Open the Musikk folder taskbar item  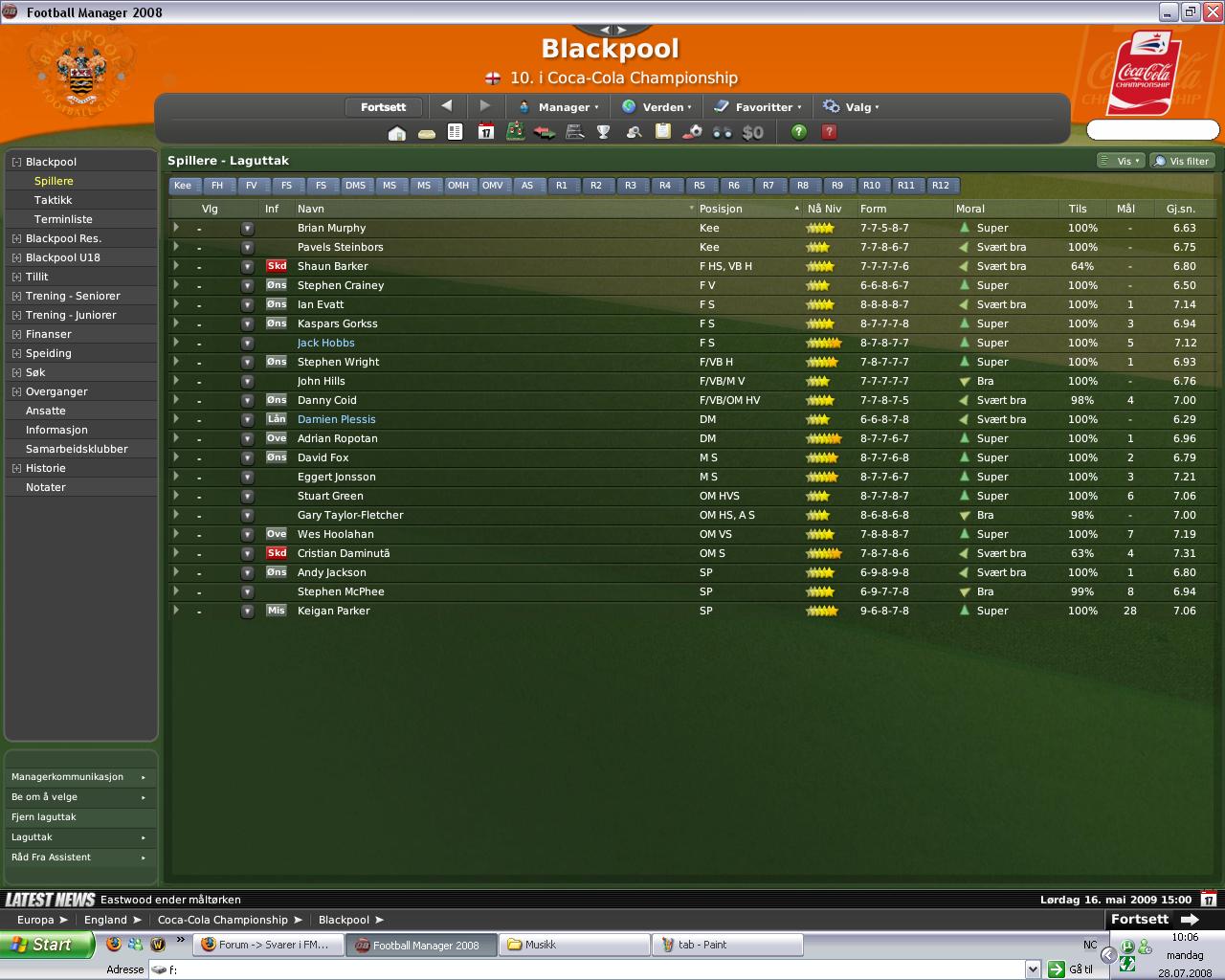point(575,945)
